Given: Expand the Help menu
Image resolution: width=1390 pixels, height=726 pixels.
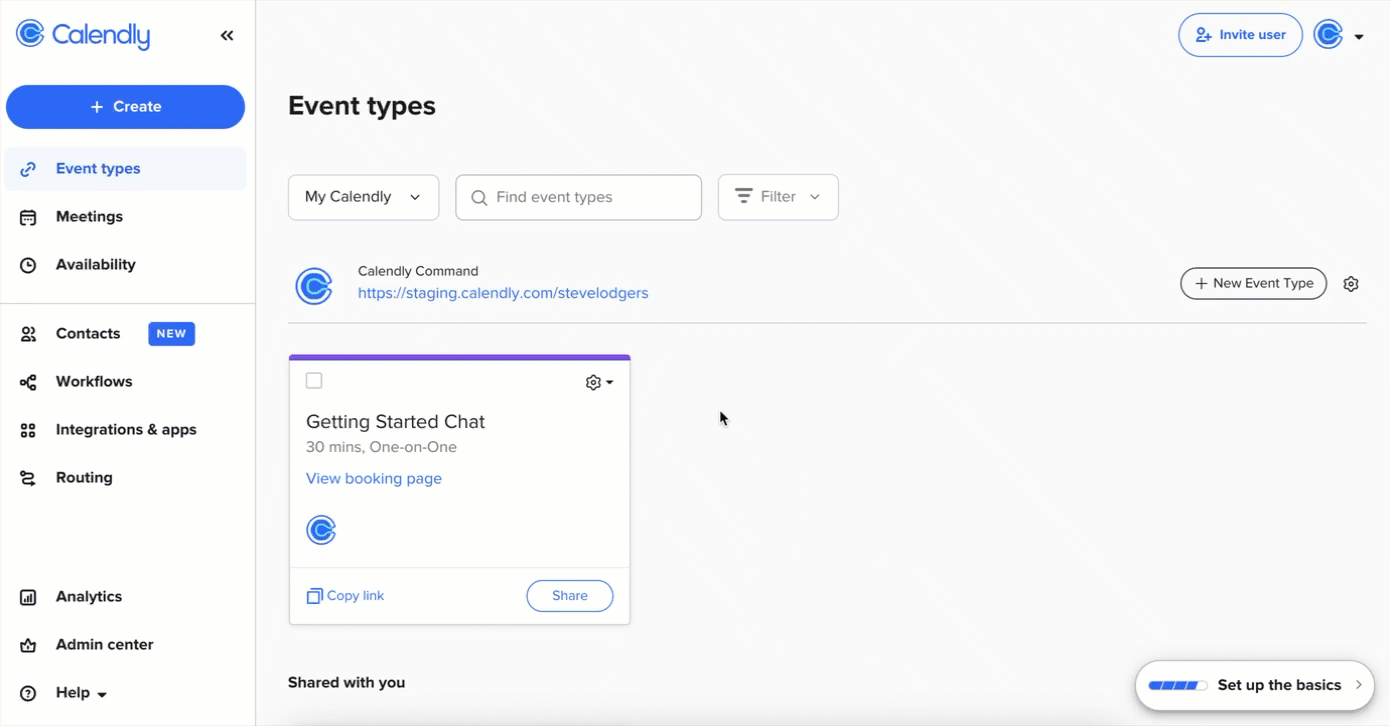Looking at the screenshot, I should [73, 692].
